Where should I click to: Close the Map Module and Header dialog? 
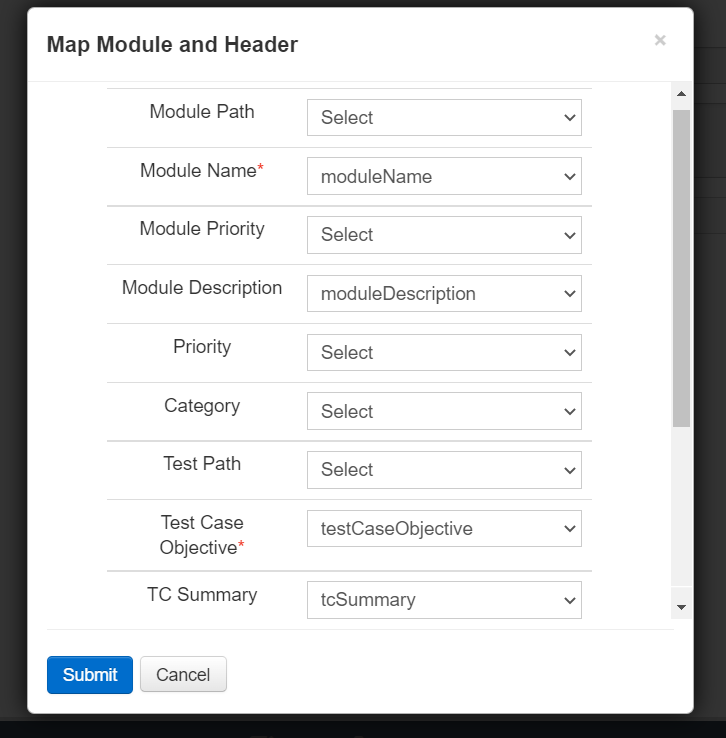[660, 40]
